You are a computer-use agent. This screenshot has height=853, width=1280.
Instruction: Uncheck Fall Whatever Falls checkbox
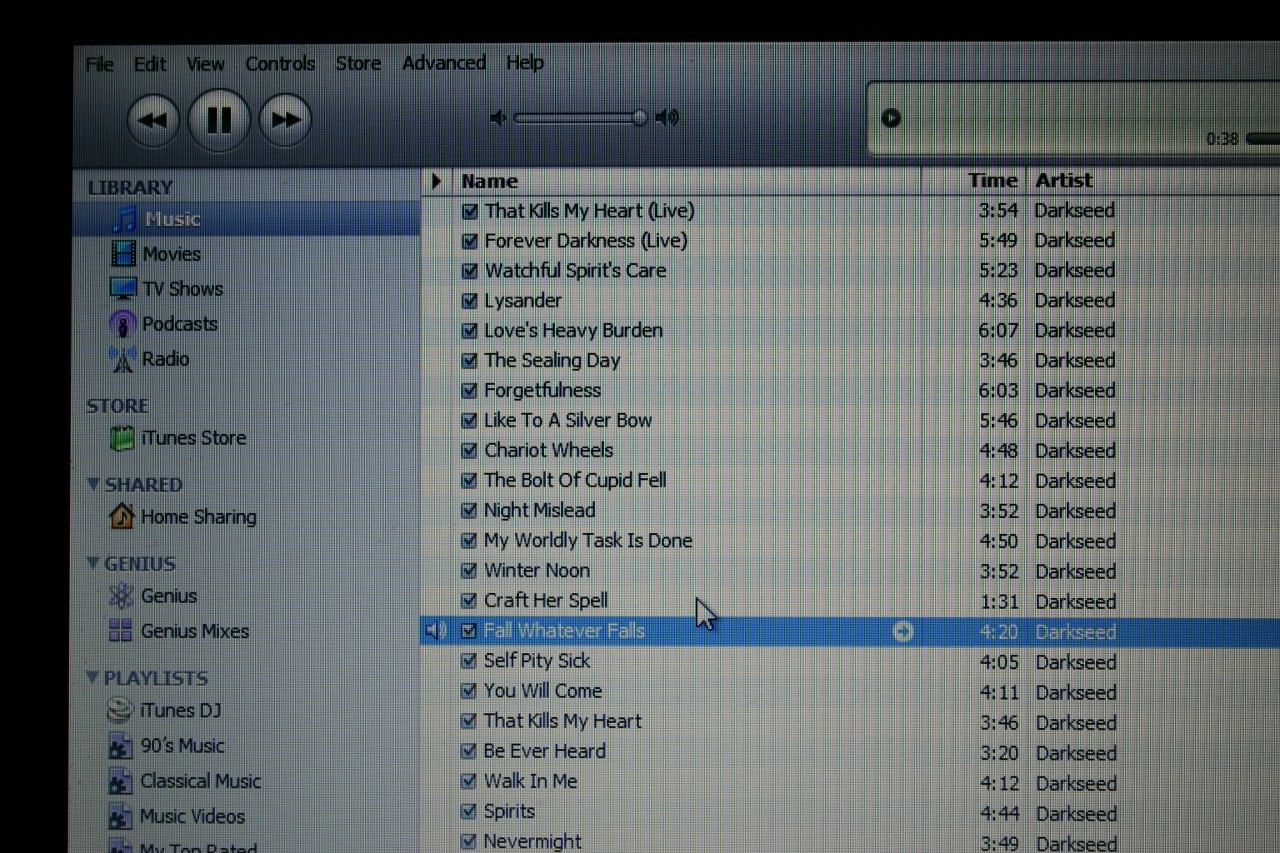[x=470, y=631]
